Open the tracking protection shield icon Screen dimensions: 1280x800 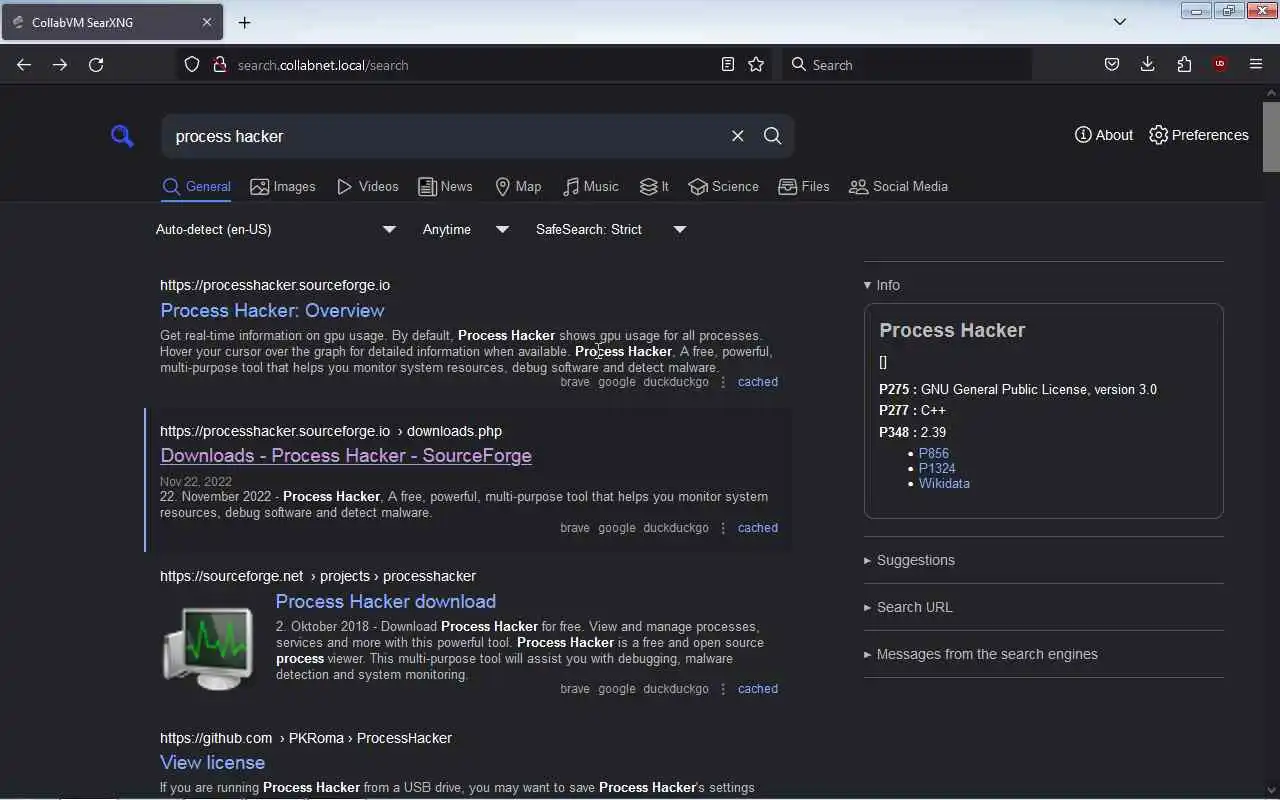[x=192, y=65]
